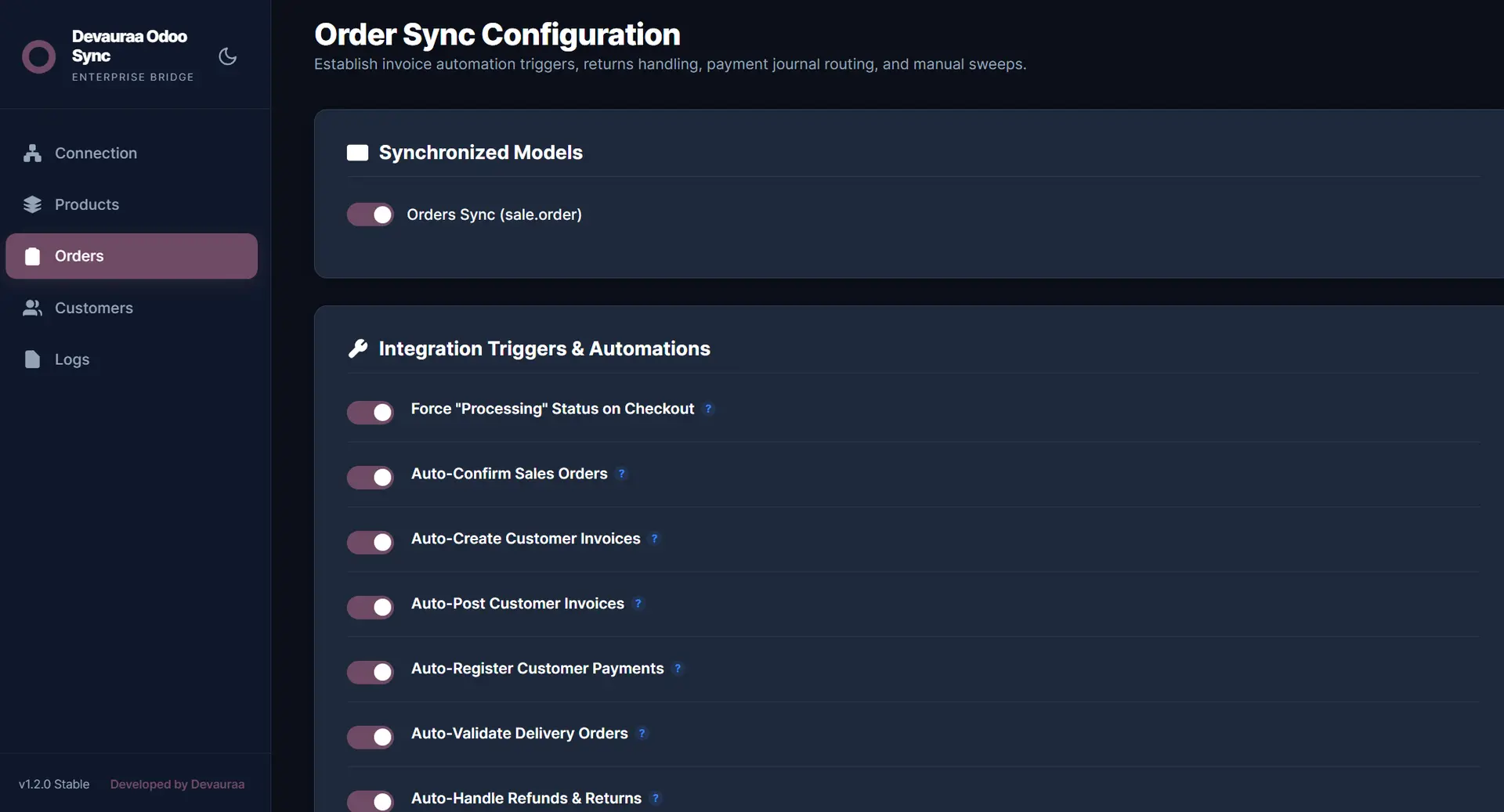1504x812 pixels.
Task: Toggle Auto-Handle Refunds & Returns switch
Action: click(371, 801)
